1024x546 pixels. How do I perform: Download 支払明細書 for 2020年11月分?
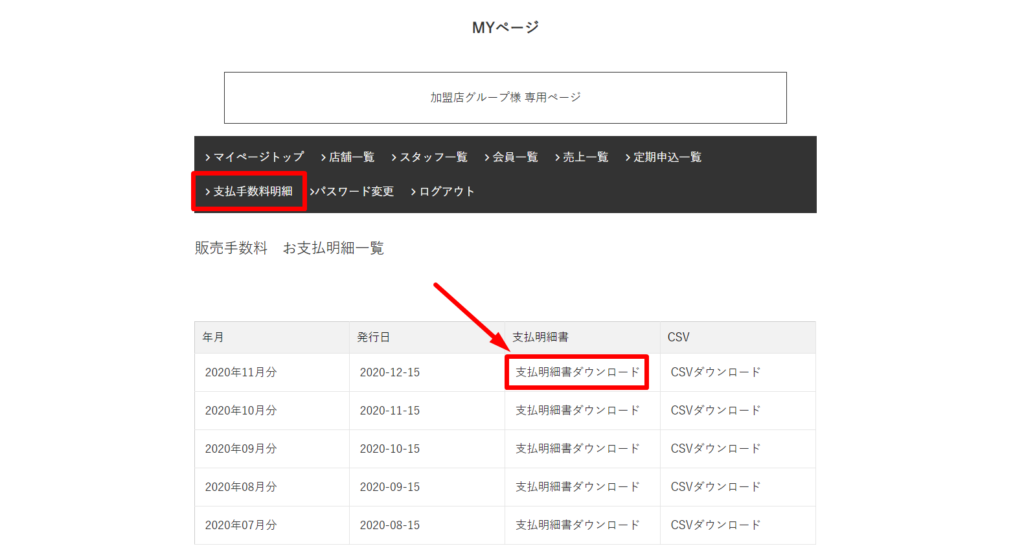click(x=577, y=372)
